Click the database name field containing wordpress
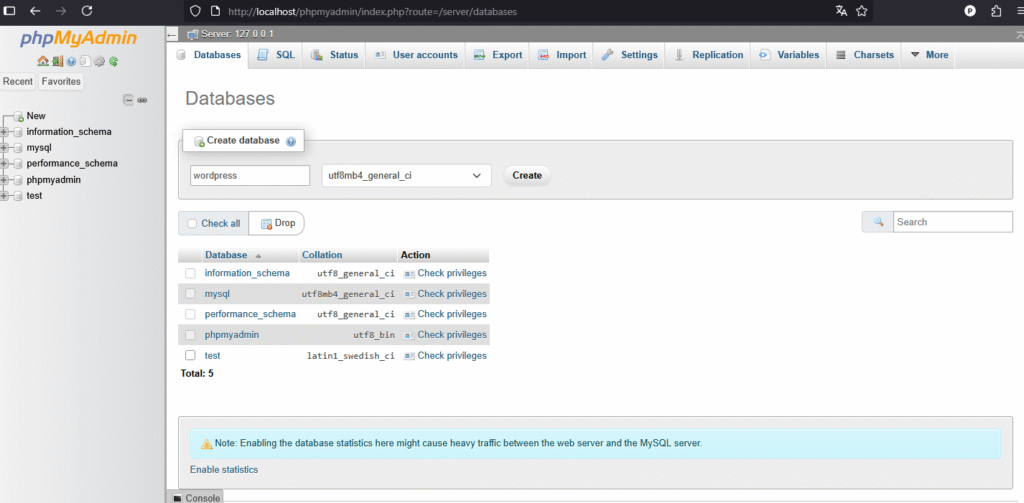The width and height of the screenshot is (1024, 503). [250, 176]
